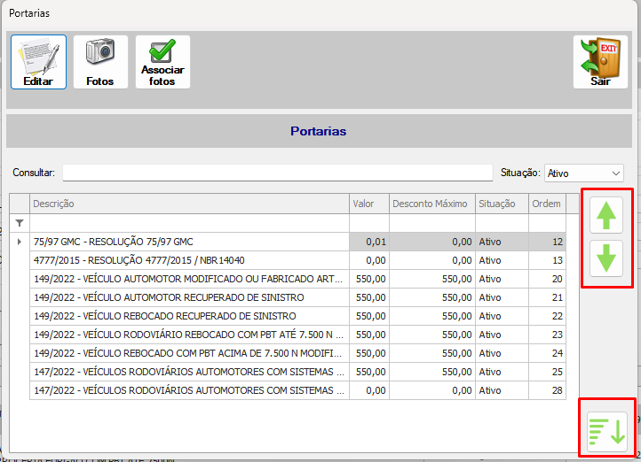This screenshot has height=462, width=641.
Task: Sort by Desconto Máximo column header
Action: [x=432, y=204]
